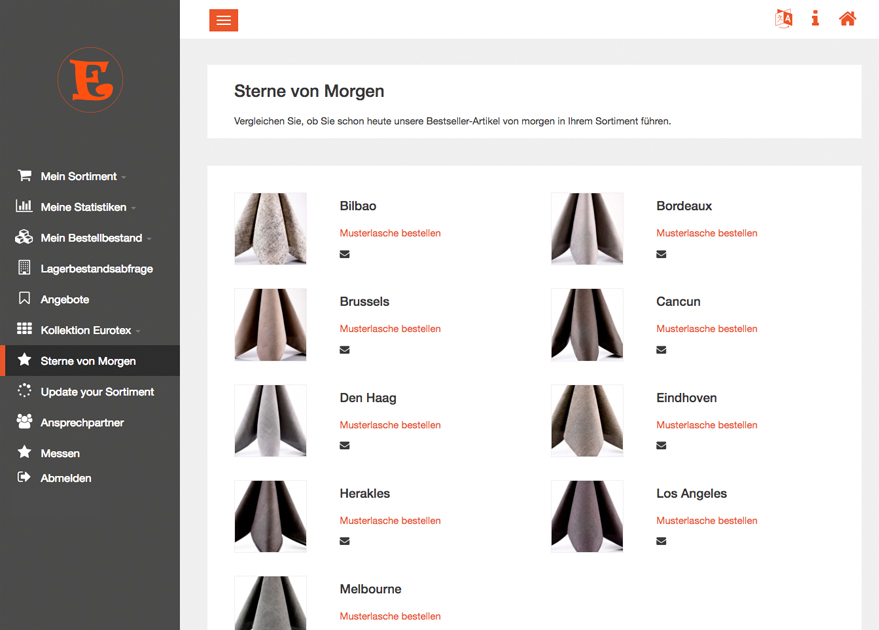Click the Eindhoven product image

(x=587, y=421)
